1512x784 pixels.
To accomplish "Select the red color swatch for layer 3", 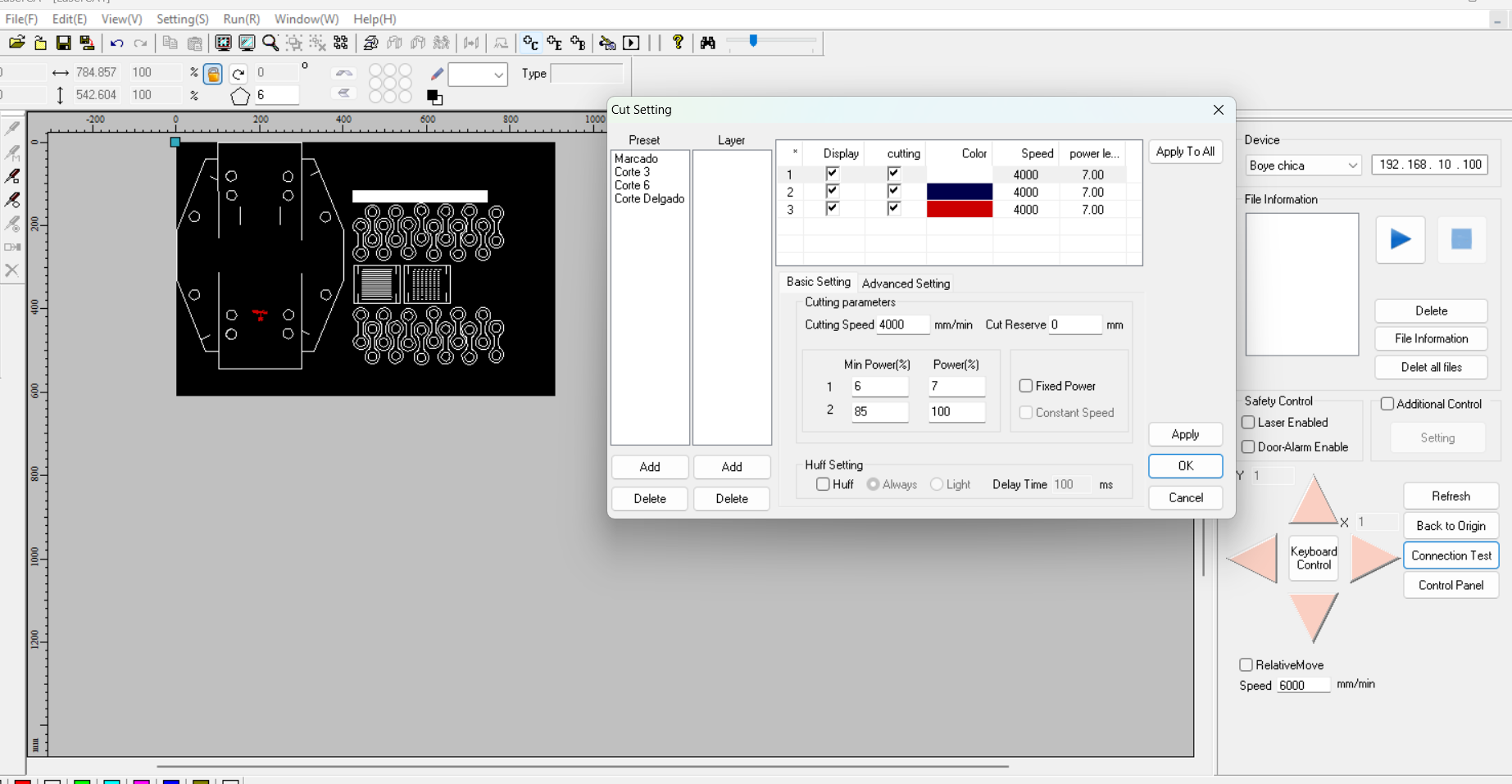I will [x=959, y=210].
